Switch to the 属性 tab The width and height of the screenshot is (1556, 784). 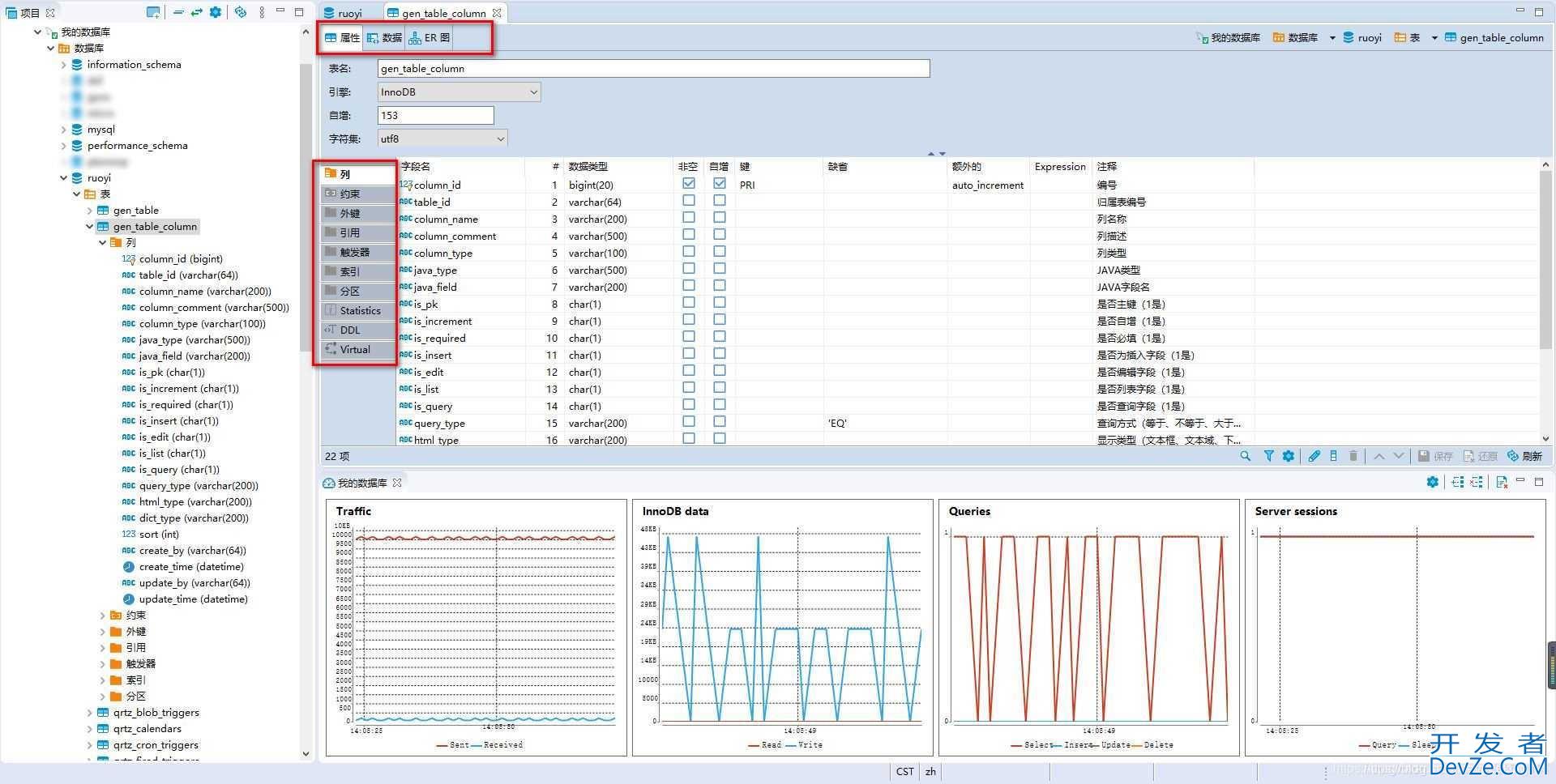(x=342, y=37)
